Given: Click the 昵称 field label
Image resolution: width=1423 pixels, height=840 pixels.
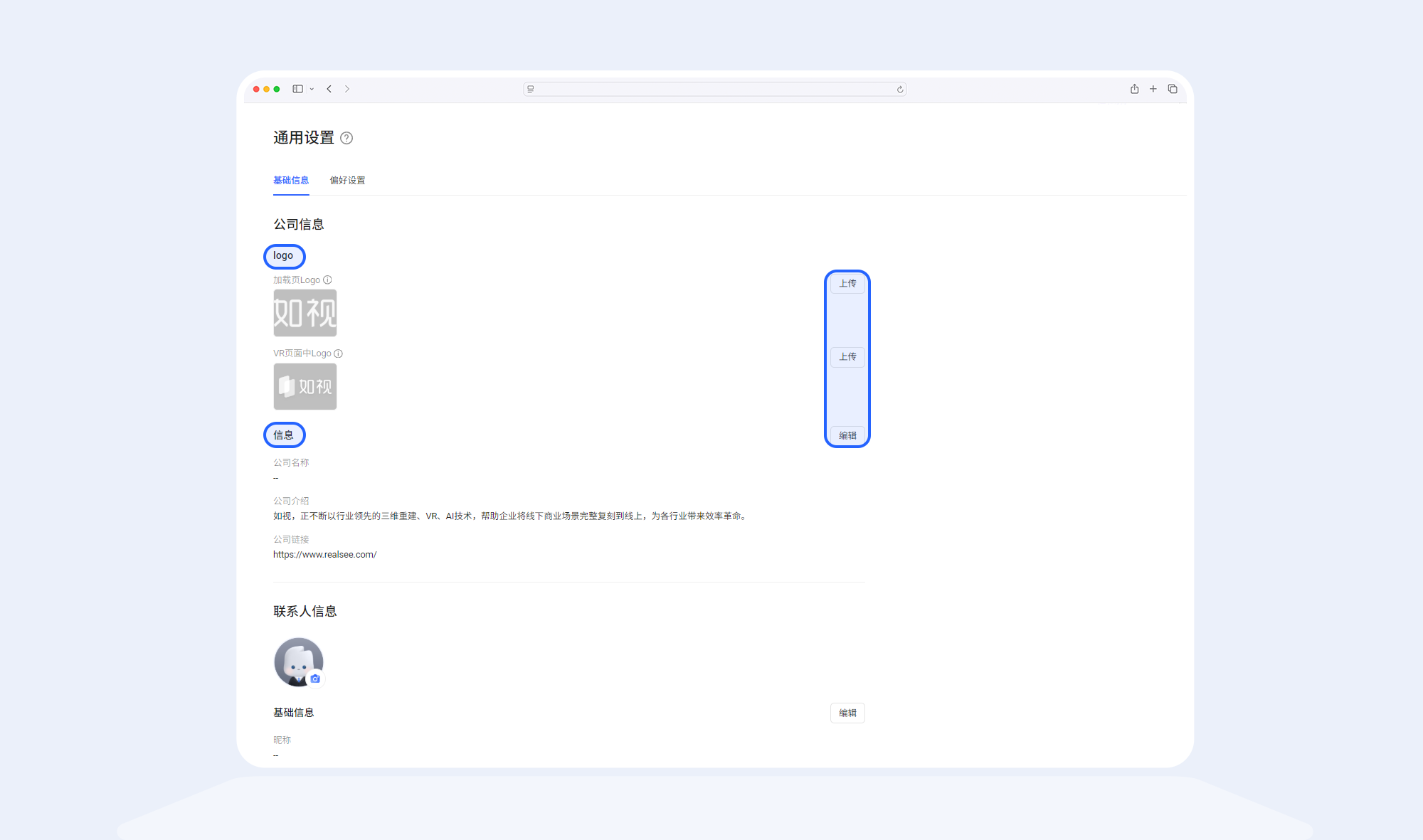Looking at the screenshot, I should coord(282,740).
